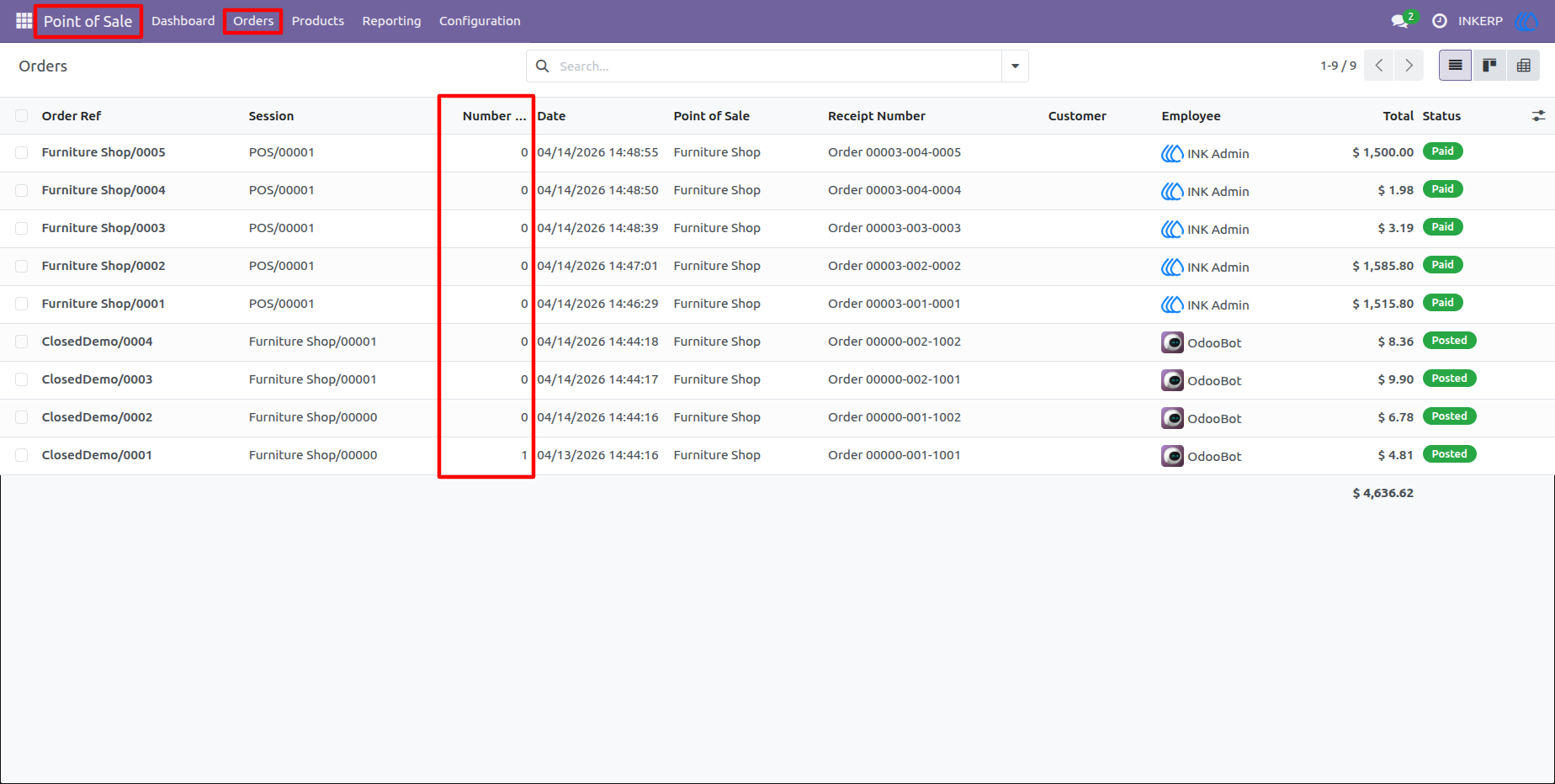Click INK Admin avatar in Furniture Shop/0005 row
Viewport: 1555px width, 784px height.
1172,153
